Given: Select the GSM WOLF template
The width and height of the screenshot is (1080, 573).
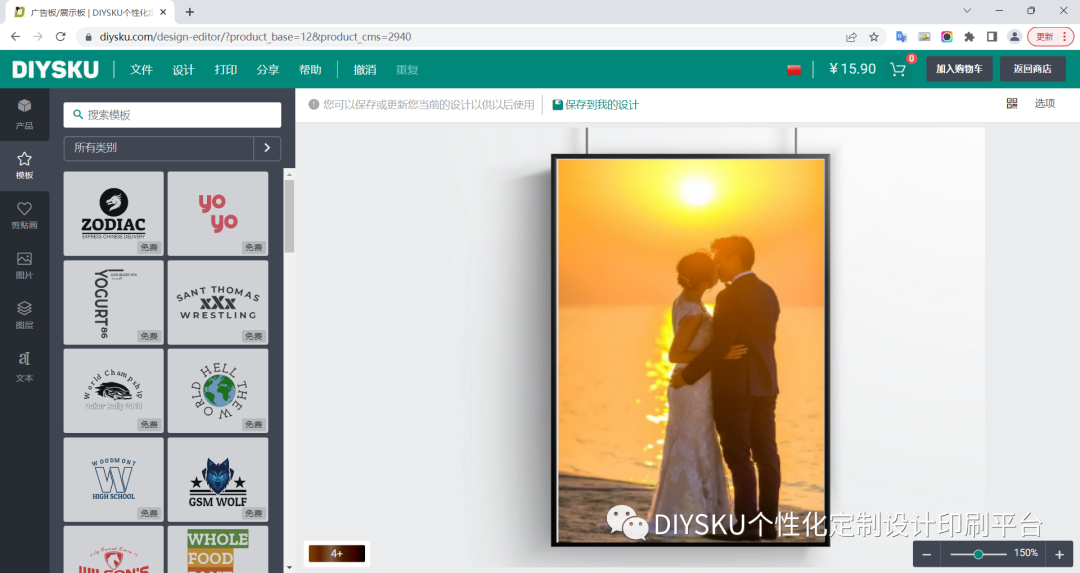Looking at the screenshot, I should tap(218, 479).
